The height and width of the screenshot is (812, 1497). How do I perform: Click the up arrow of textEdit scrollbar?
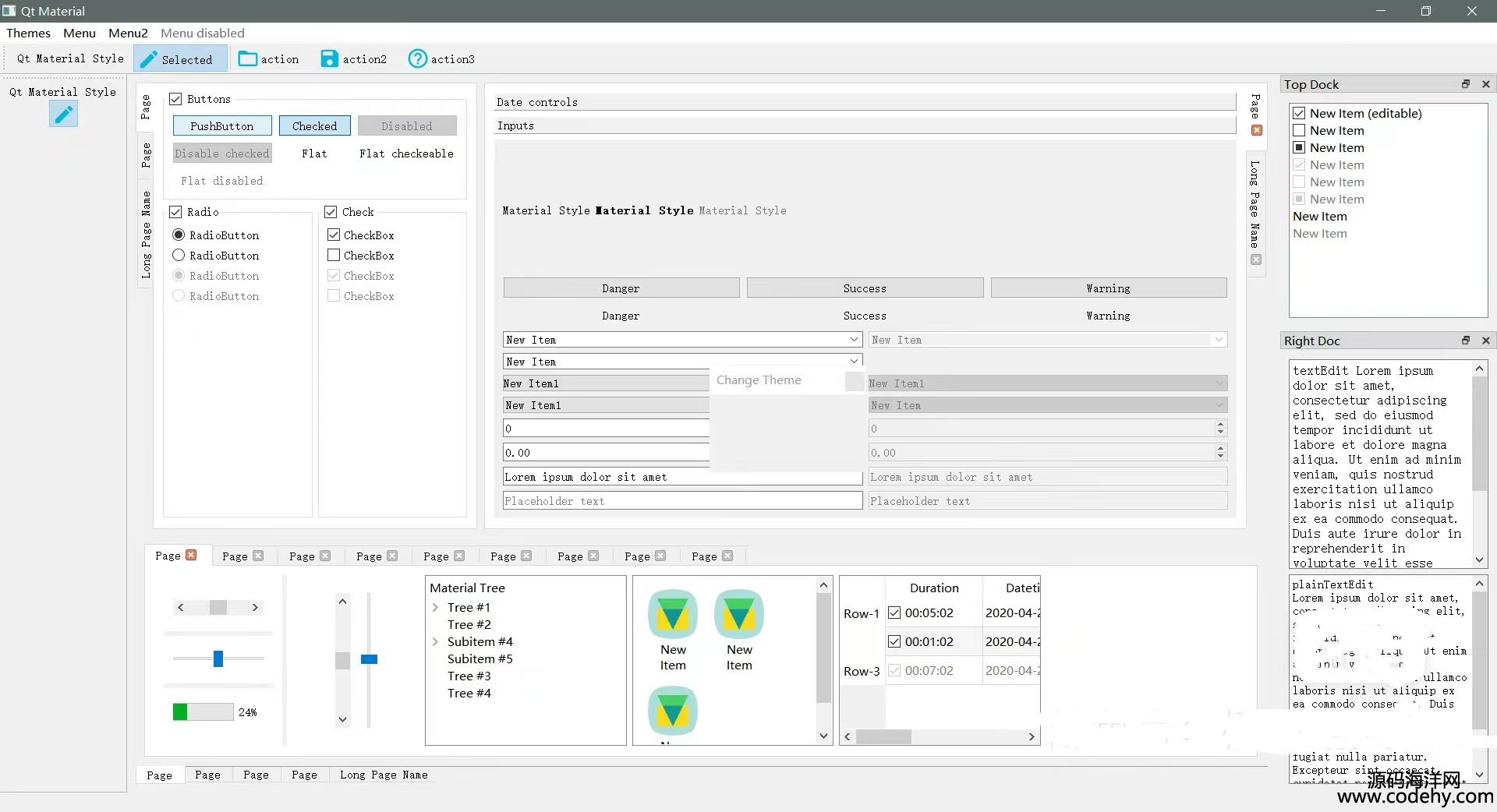click(x=1479, y=368)
